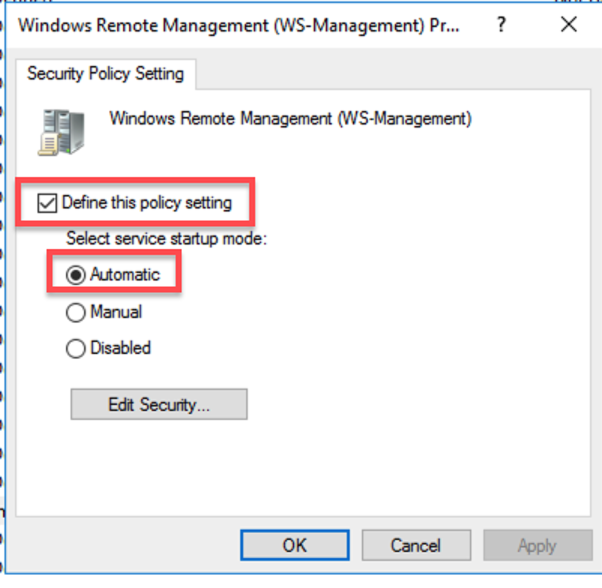Click the 'Disabled' label text
Viewport: 602px width, 588px height.
tap(120, 349)
